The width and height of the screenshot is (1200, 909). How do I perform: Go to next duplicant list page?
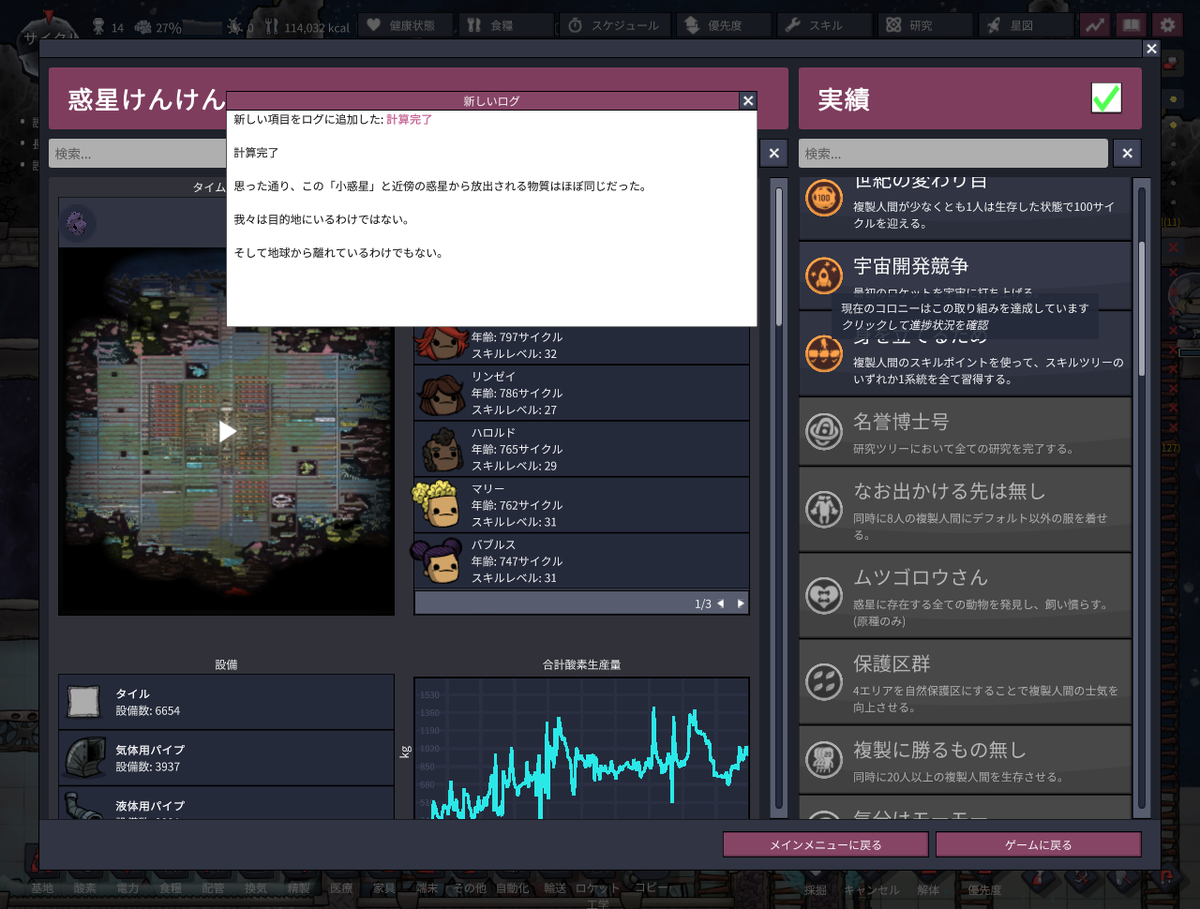click(x=740, y=604)
